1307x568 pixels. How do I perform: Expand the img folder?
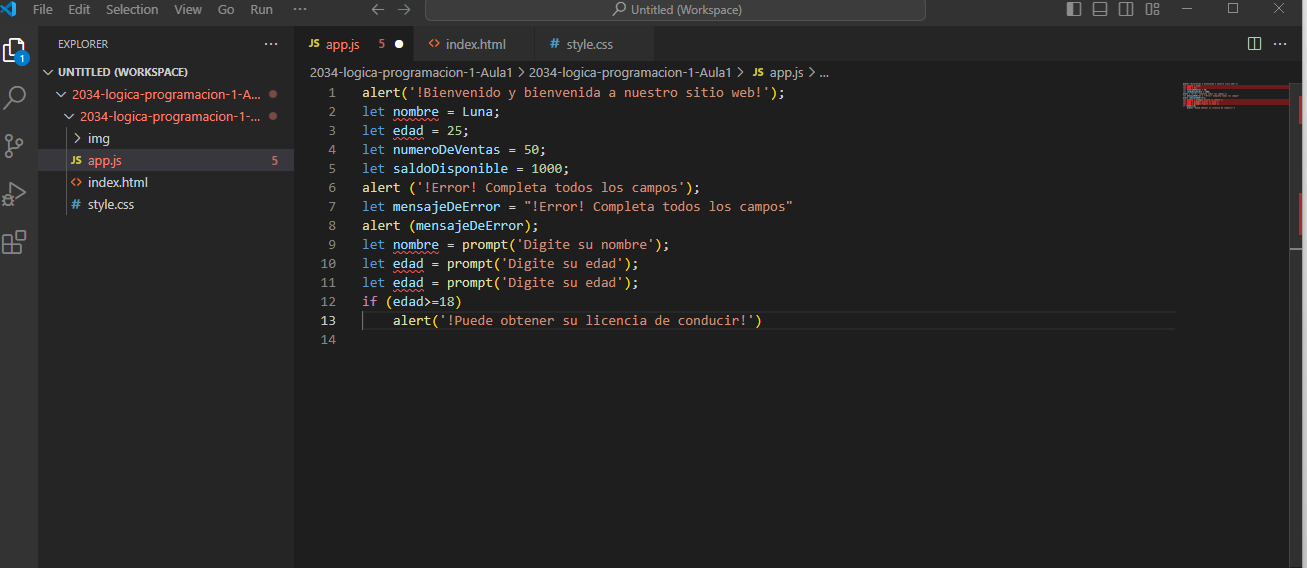point(98,138)
